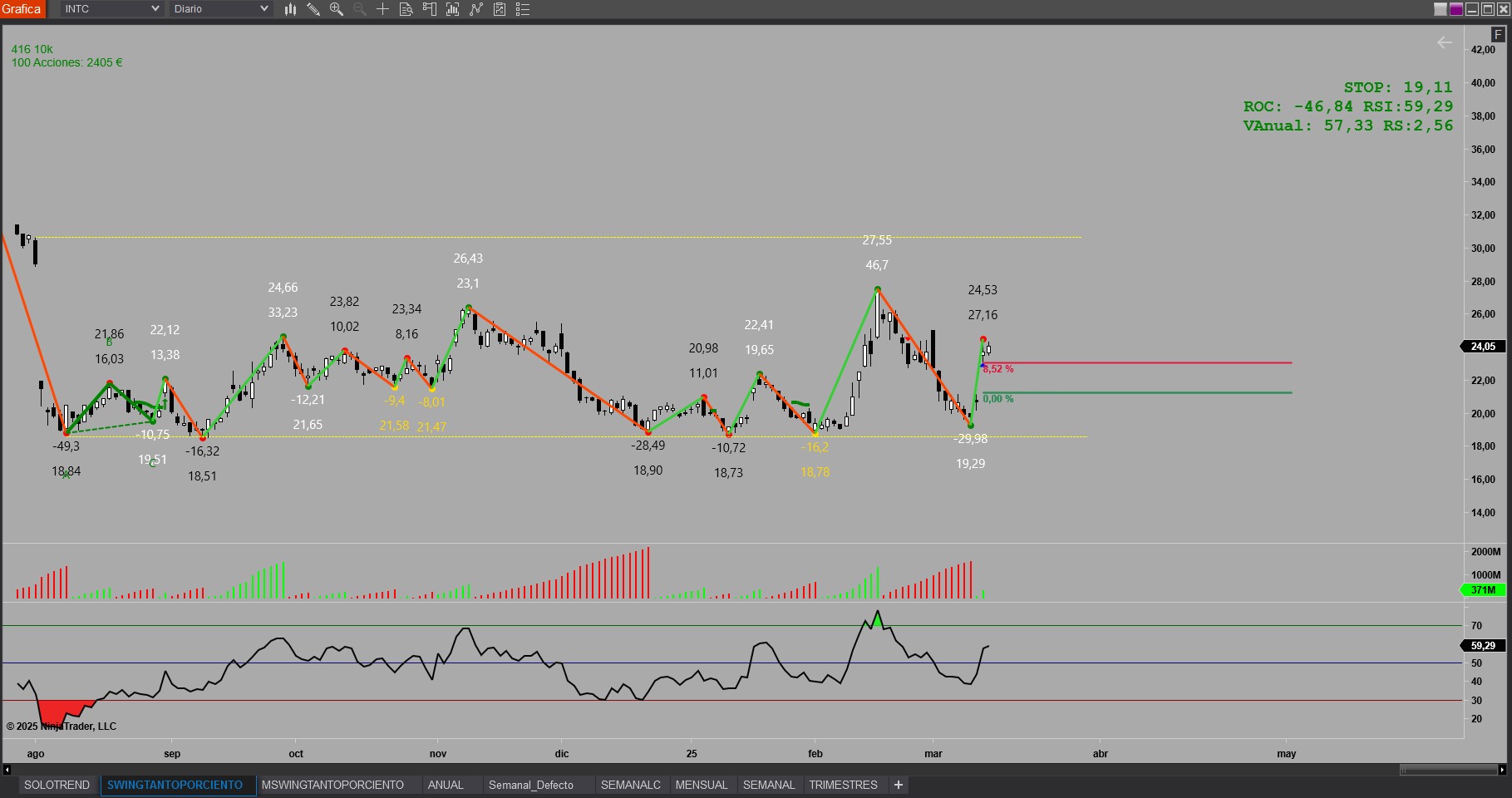Click the right scroll arrow below chart
This screenshot has width=1512, height=798.
click(x=1503, y=770)
